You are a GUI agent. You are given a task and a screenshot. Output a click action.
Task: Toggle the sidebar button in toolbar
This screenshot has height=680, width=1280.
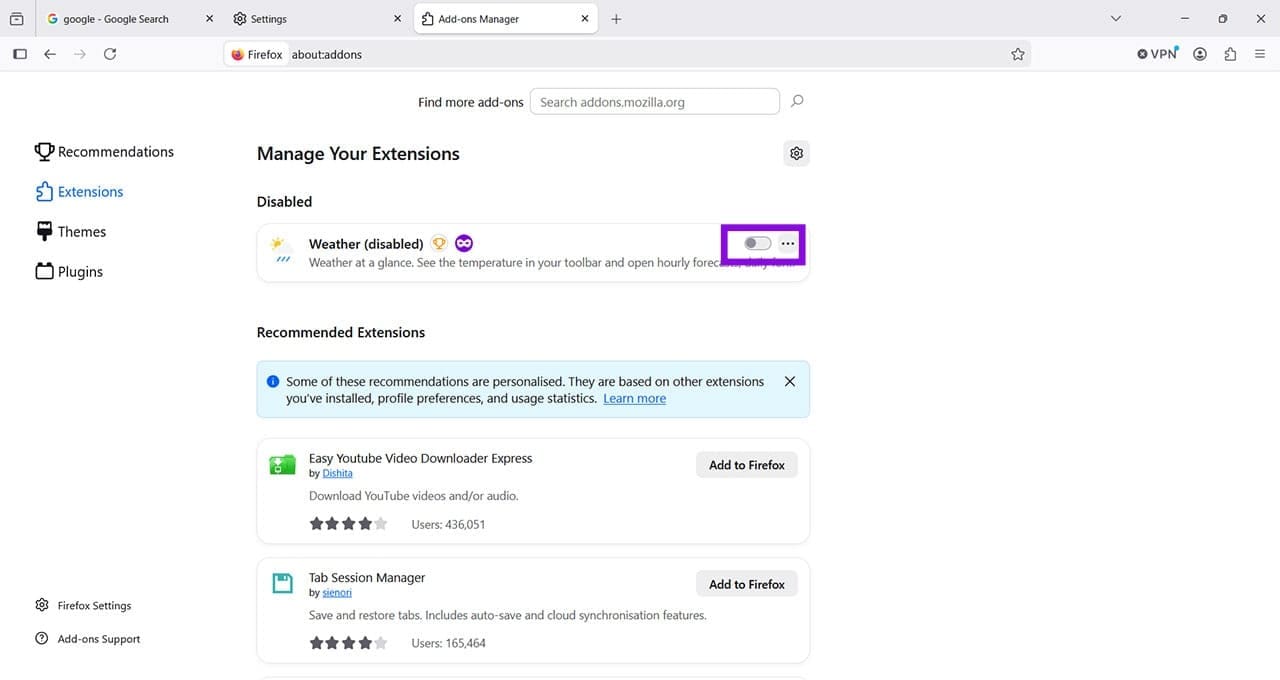tap(20, 54)
